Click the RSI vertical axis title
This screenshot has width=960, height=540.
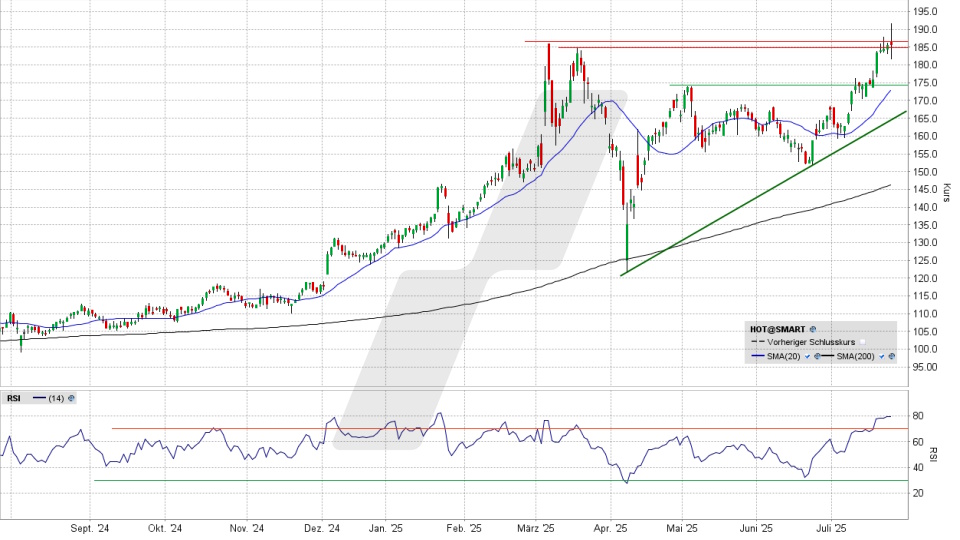pos(933,454)
